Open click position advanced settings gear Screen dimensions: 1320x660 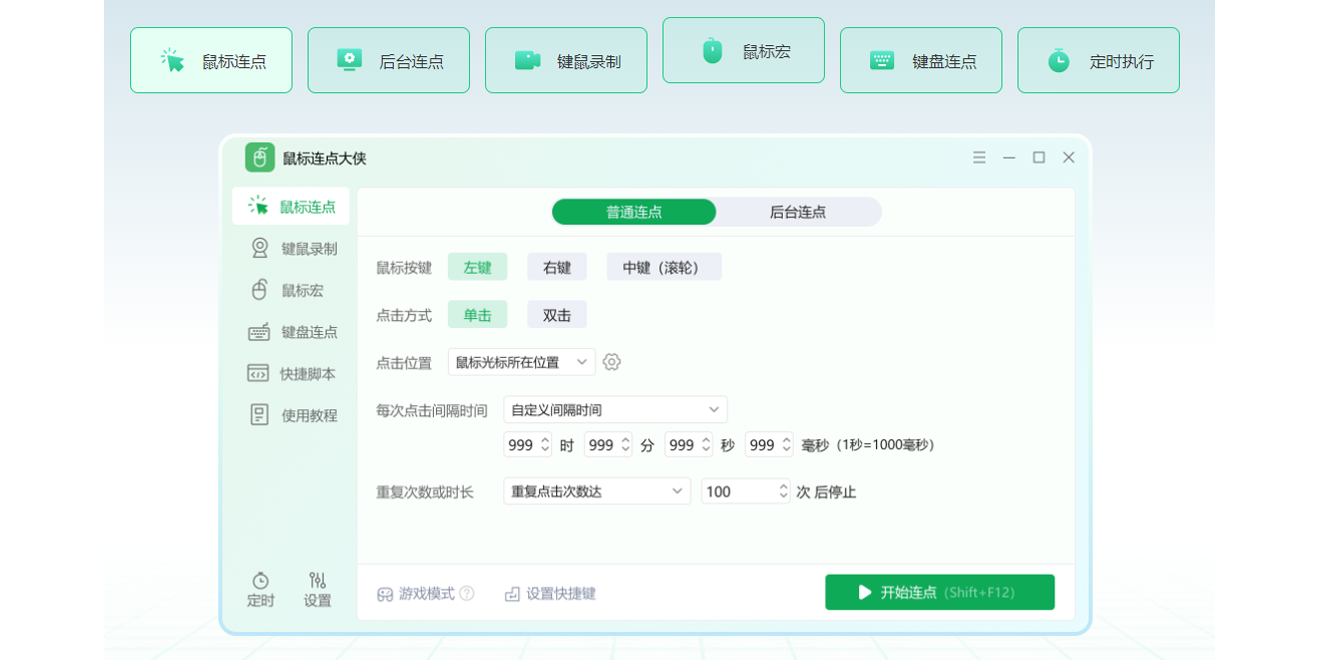point(612,362)
